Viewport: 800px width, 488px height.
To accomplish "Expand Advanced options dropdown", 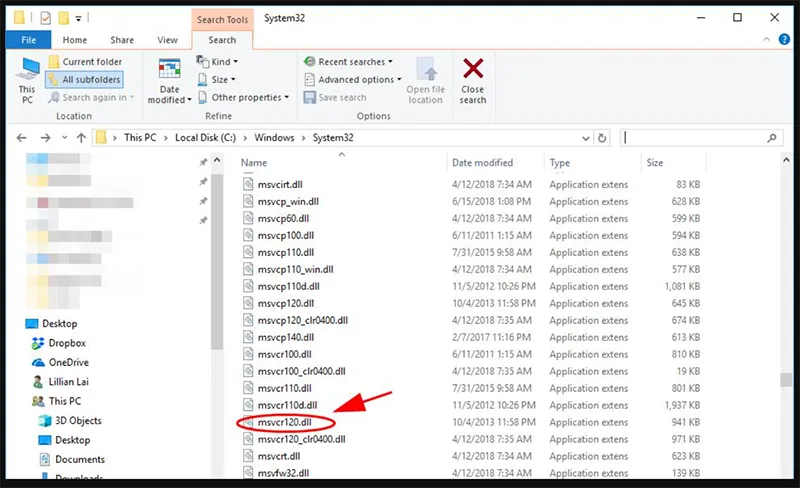I will coord(354,80).
